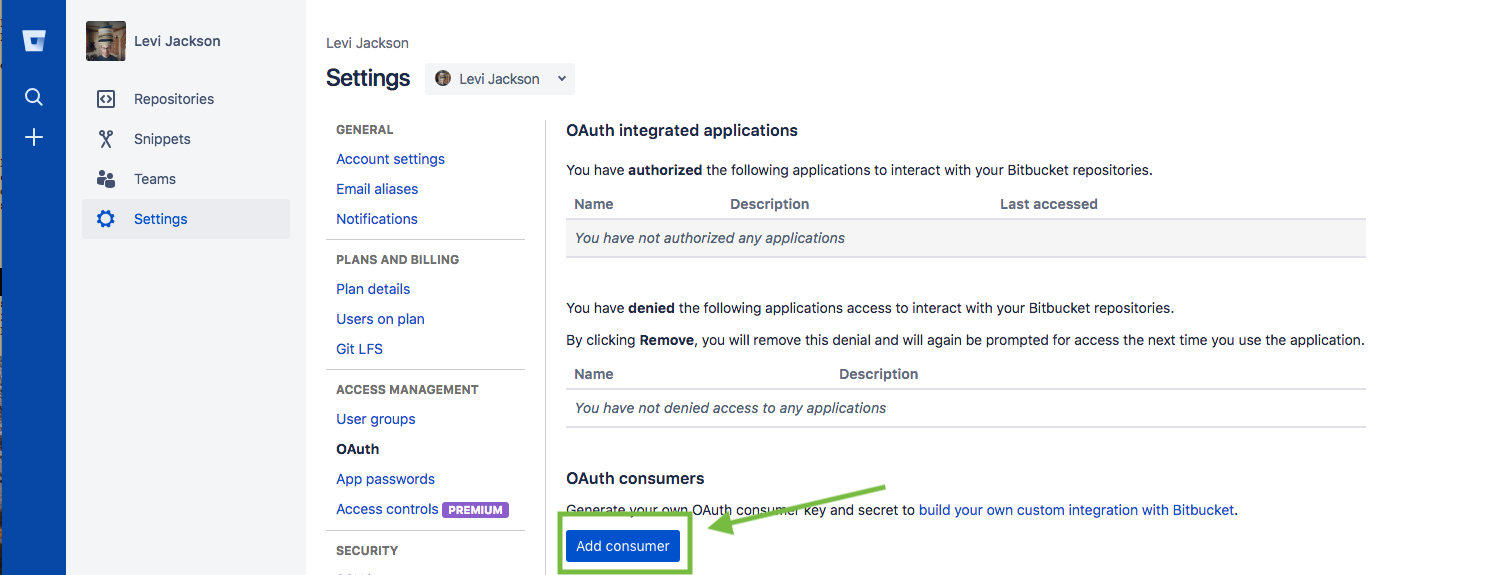Click the Repositories code icon

[x=106, y=99]
